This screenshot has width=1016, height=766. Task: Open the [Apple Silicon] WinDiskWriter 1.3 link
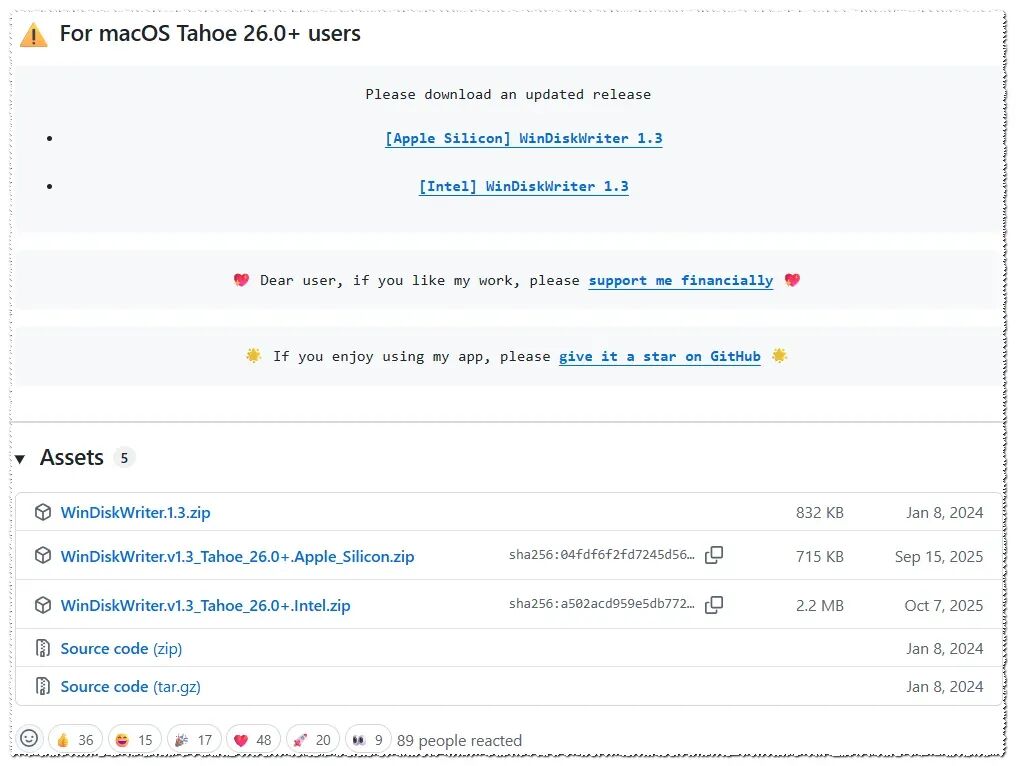(524, 138)
